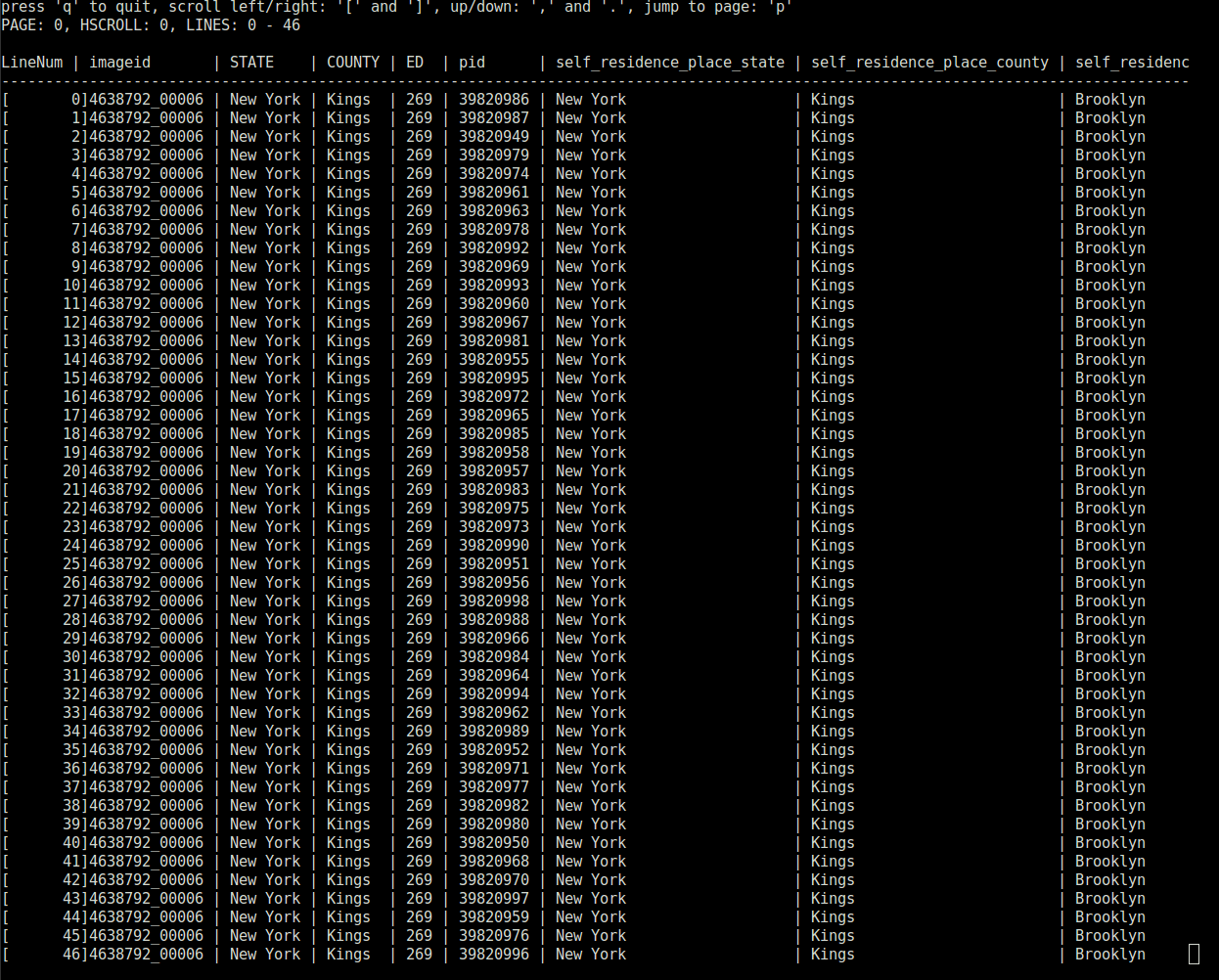Select pid value 39820970
This screenshot has height=980, width=1219.
[x=494, y=879]
